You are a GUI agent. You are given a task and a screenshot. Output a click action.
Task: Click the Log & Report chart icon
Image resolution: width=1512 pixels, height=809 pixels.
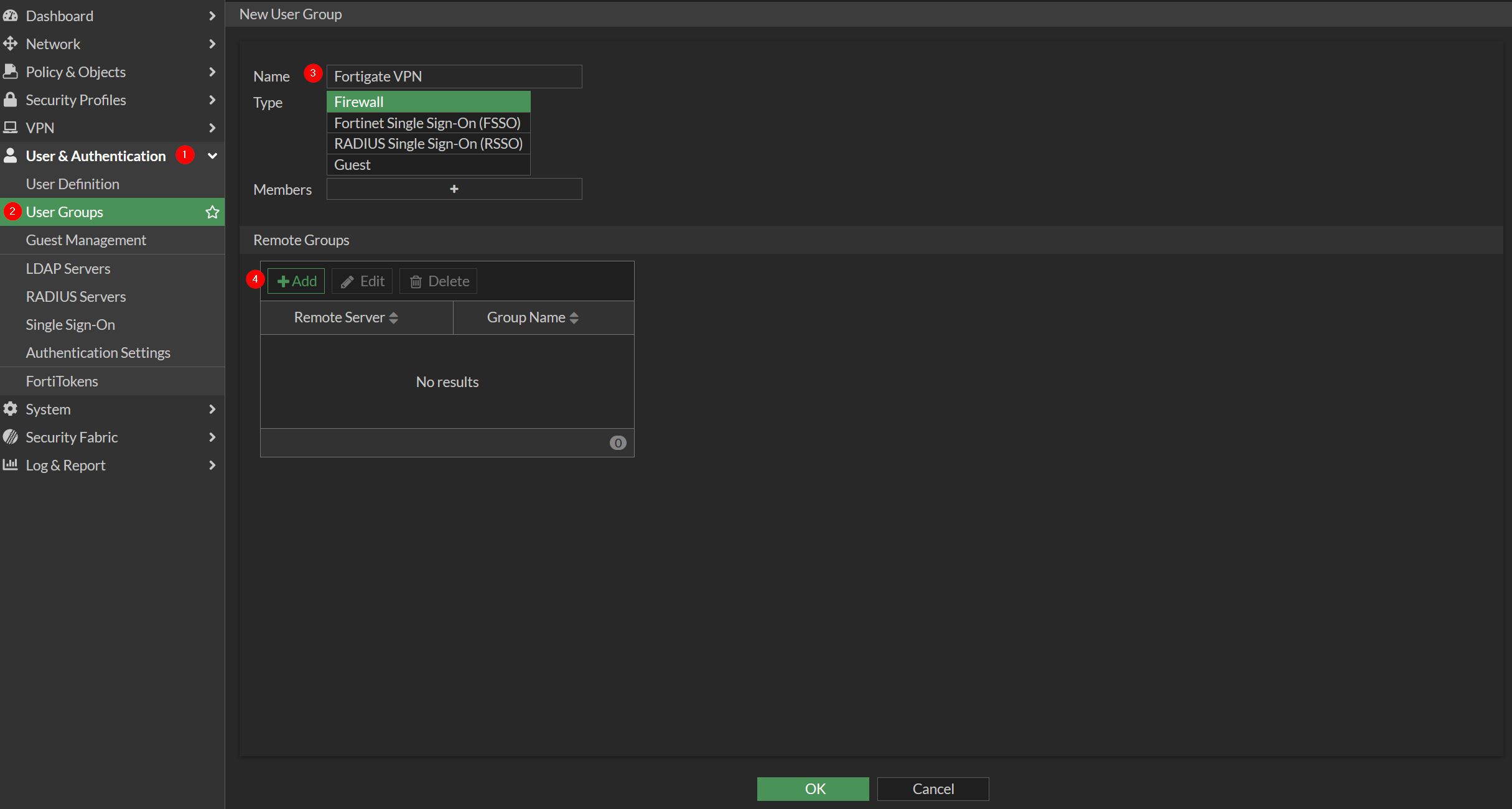11,465
